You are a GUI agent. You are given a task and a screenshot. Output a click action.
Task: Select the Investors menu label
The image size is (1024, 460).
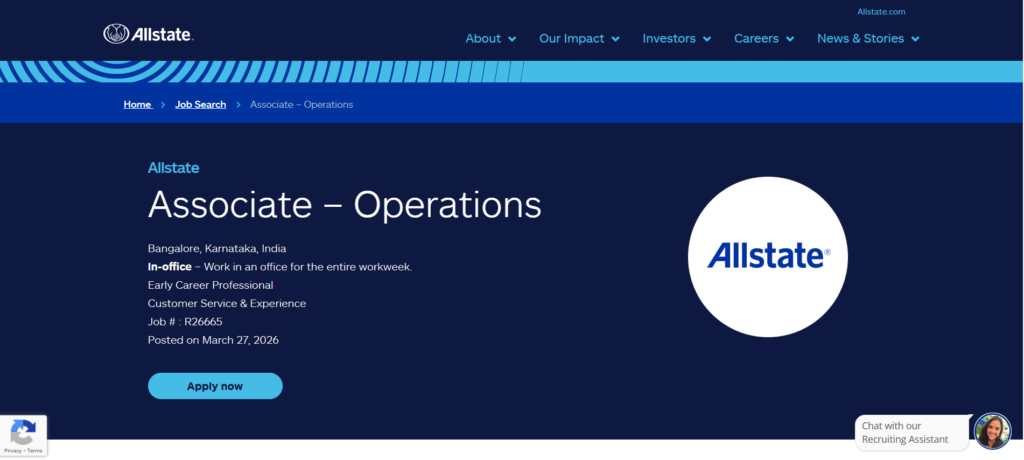pyautogui.click(x=669, y=38)
